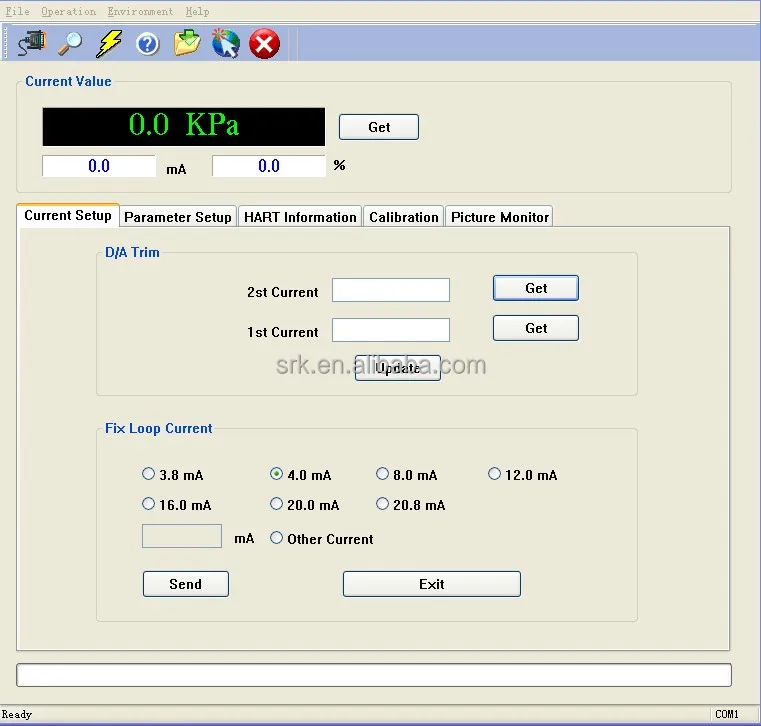Open the Operation menu

68,11
